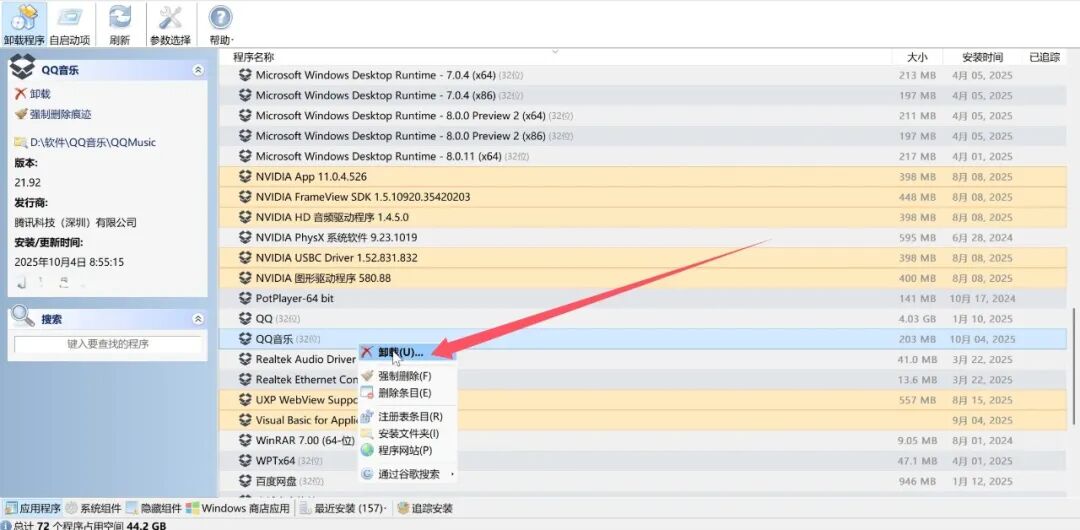Switch to the 系统组件 tab
This screenshot has height=530, width=1080.
(x=94, y=509)
